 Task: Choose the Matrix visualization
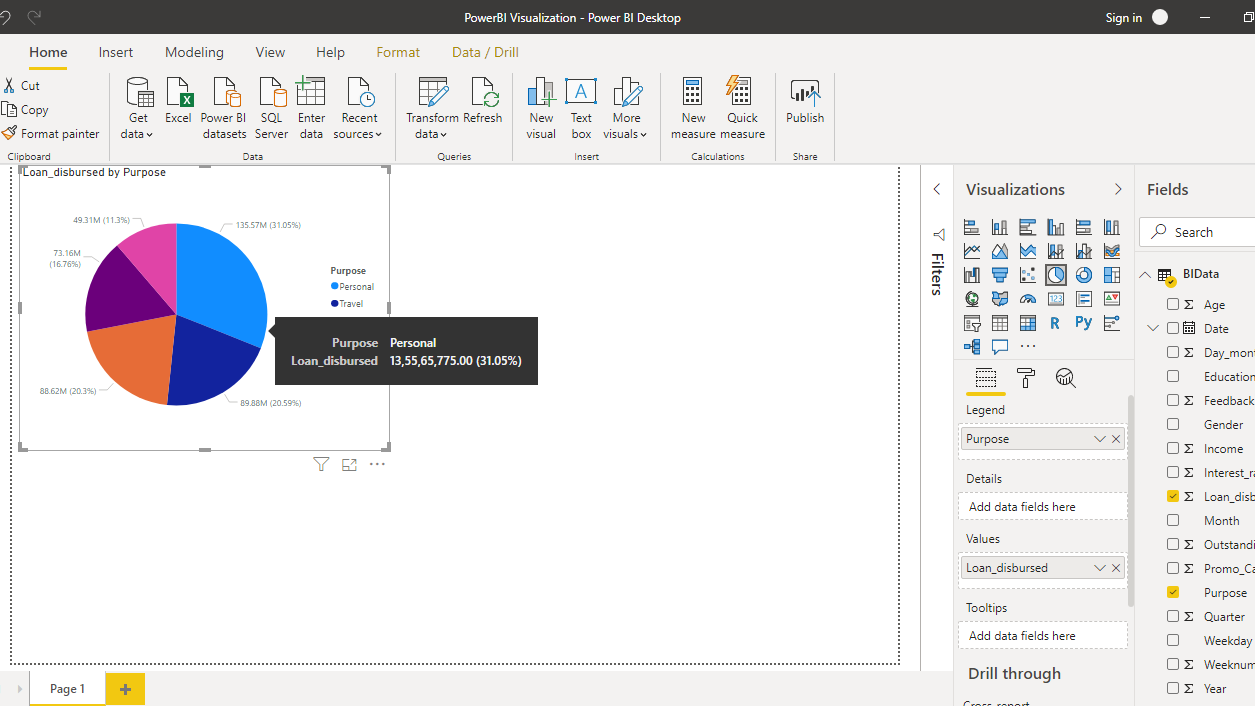pyautogui.click(x=1028, y=323)
